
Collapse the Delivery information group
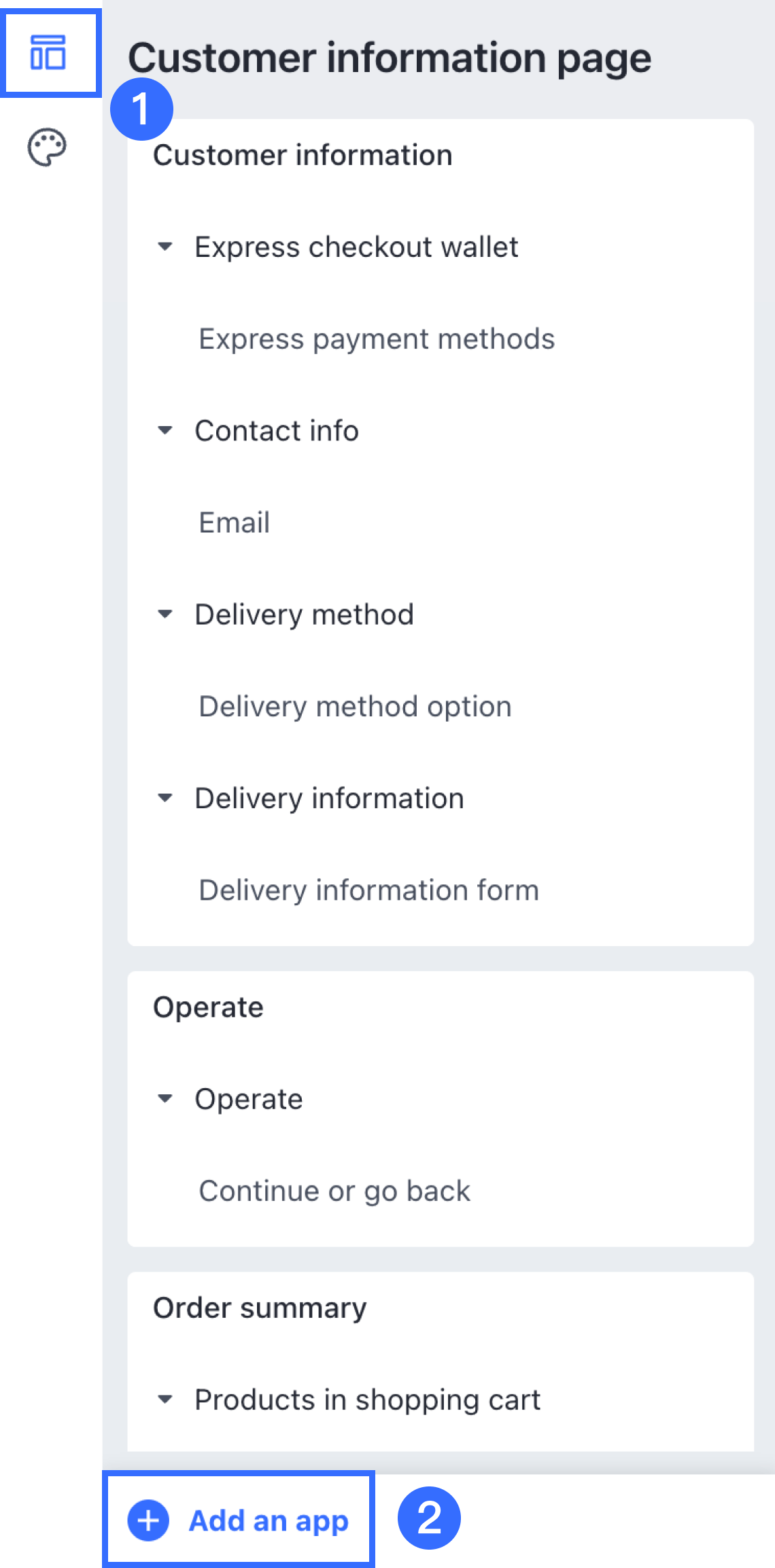coord(165,798)
